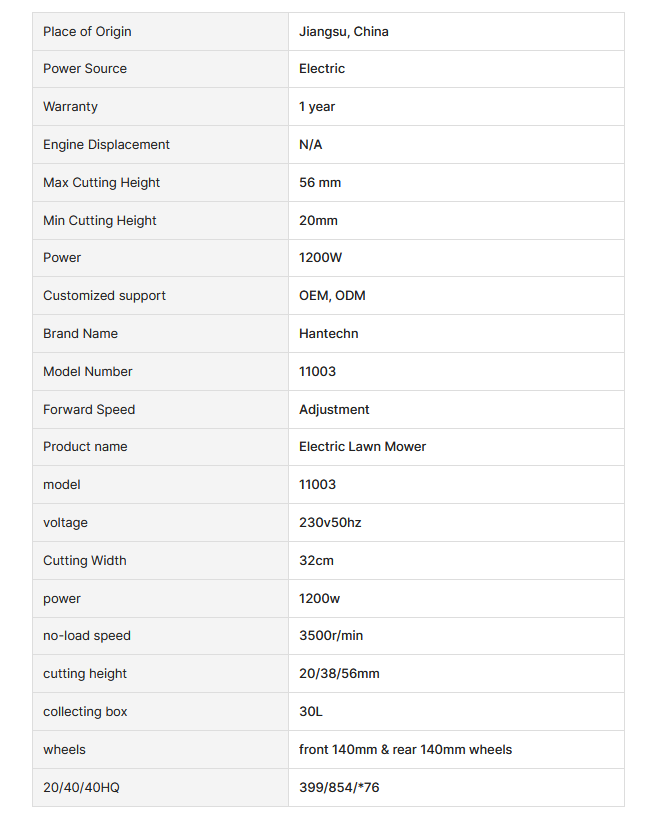Click the "Electric Lawn Mower" product name value
The height and width of the screenshot is (817, 652).
[x=362, y=447]
